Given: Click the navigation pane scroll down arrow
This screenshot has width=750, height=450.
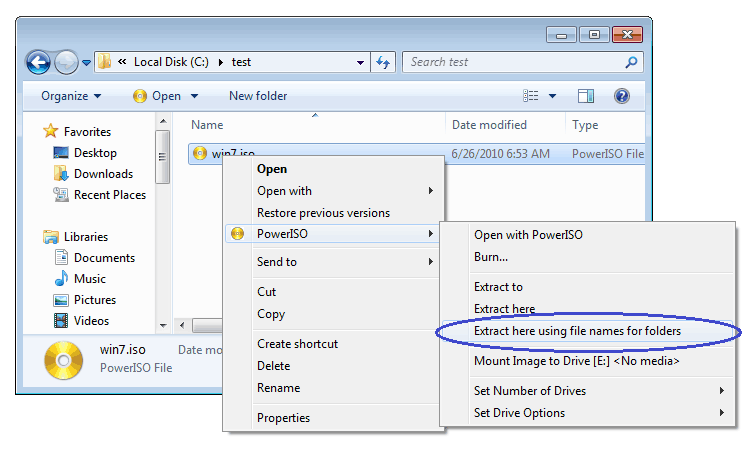Looking at the screenshot, I should coord(163,326).
